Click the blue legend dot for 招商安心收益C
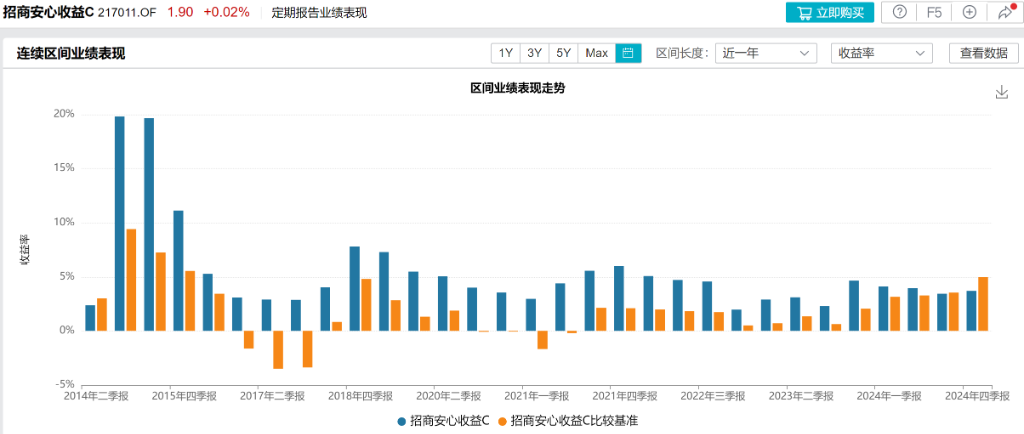1024x434 pixels. pos(401,422)
